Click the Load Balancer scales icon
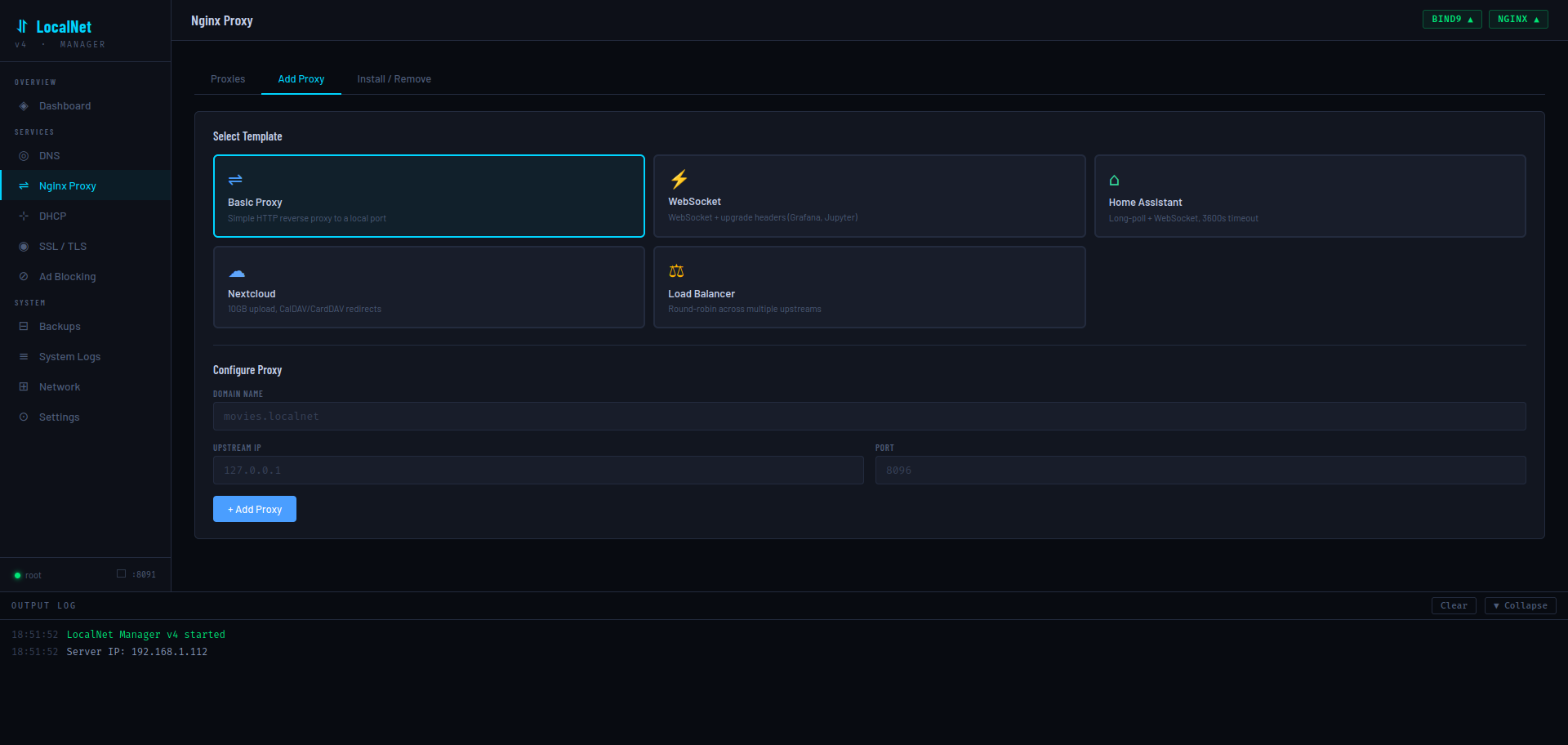This screenshot has height=745, width=1568. (676, 271)
